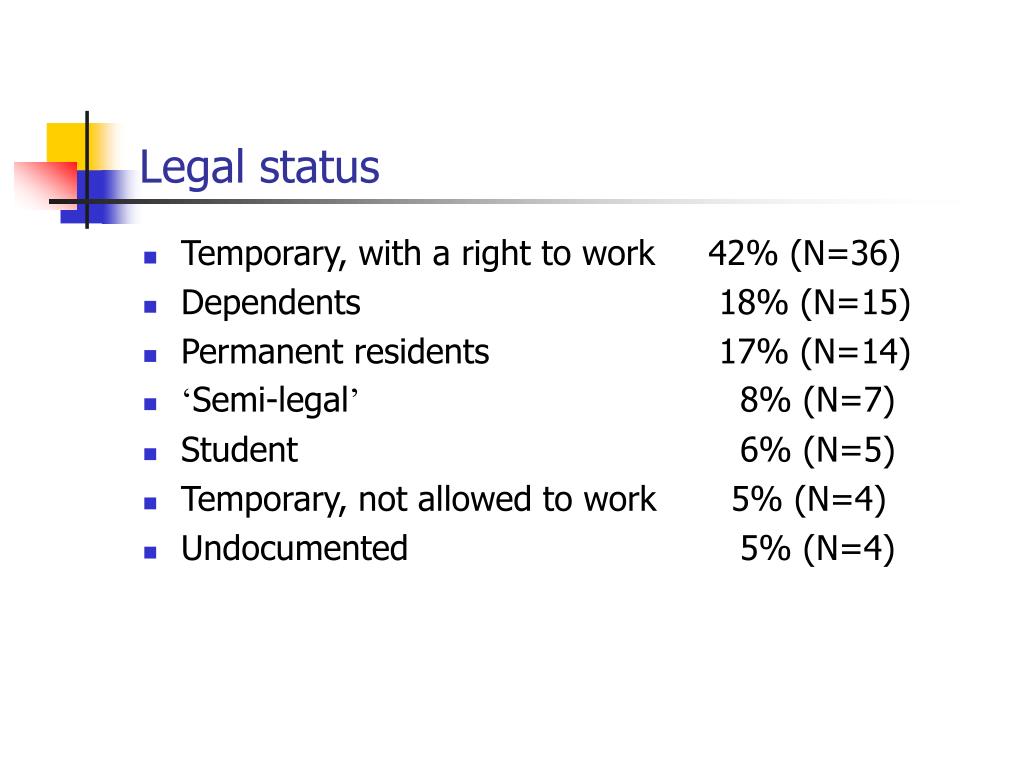Select the bullet marker next to Student
This screenshot has width=1024, height=768.
point(150,454)
